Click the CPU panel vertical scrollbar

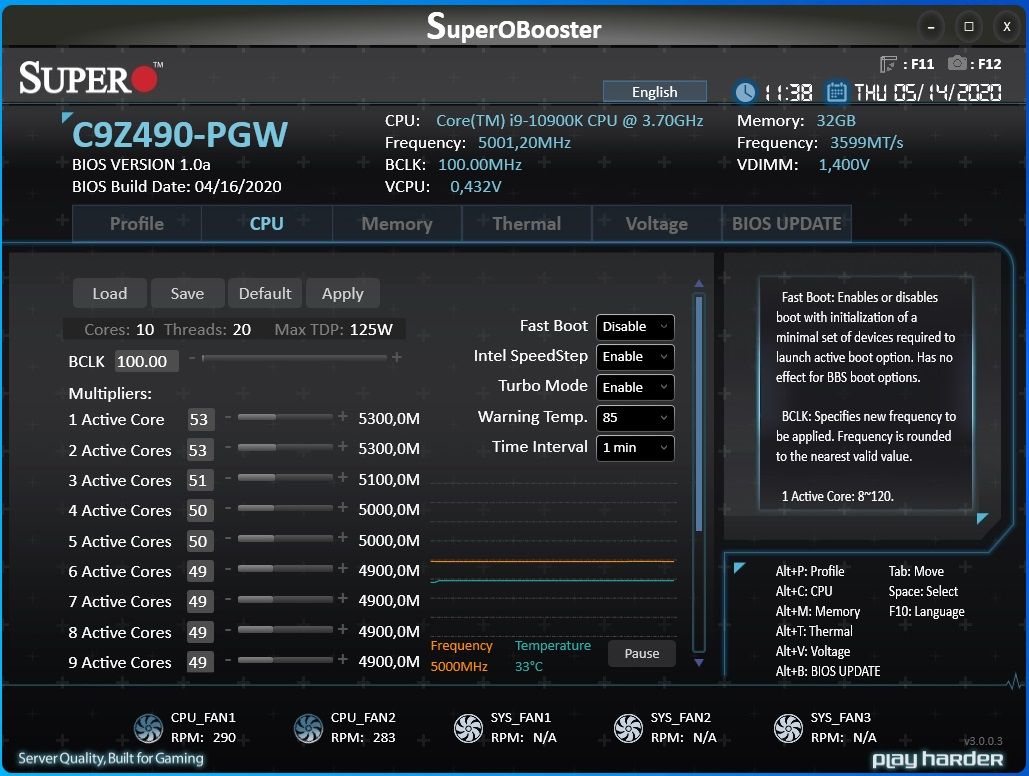click(x=699, y=473)
